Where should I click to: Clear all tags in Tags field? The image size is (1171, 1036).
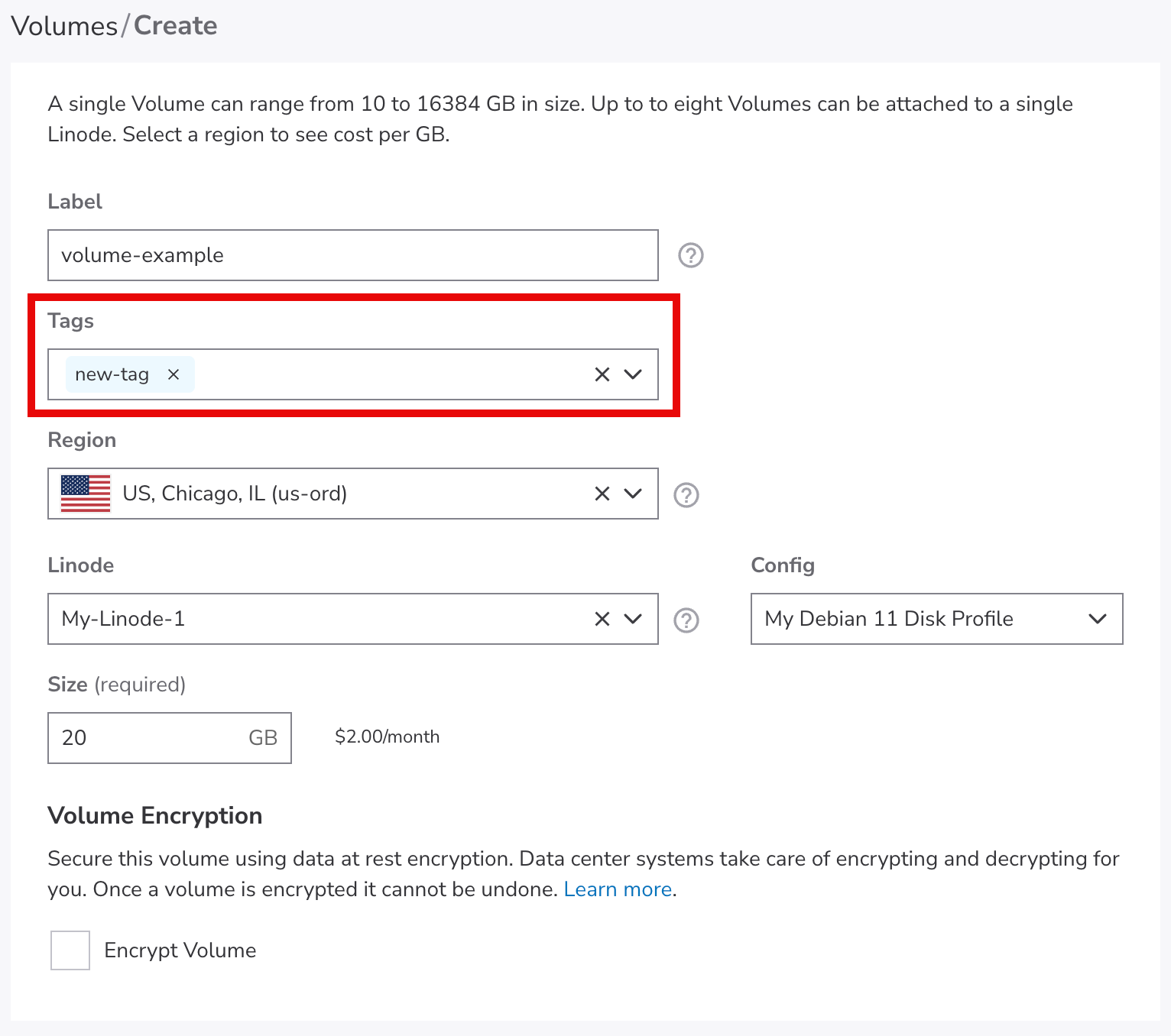[x=602, y=374]
